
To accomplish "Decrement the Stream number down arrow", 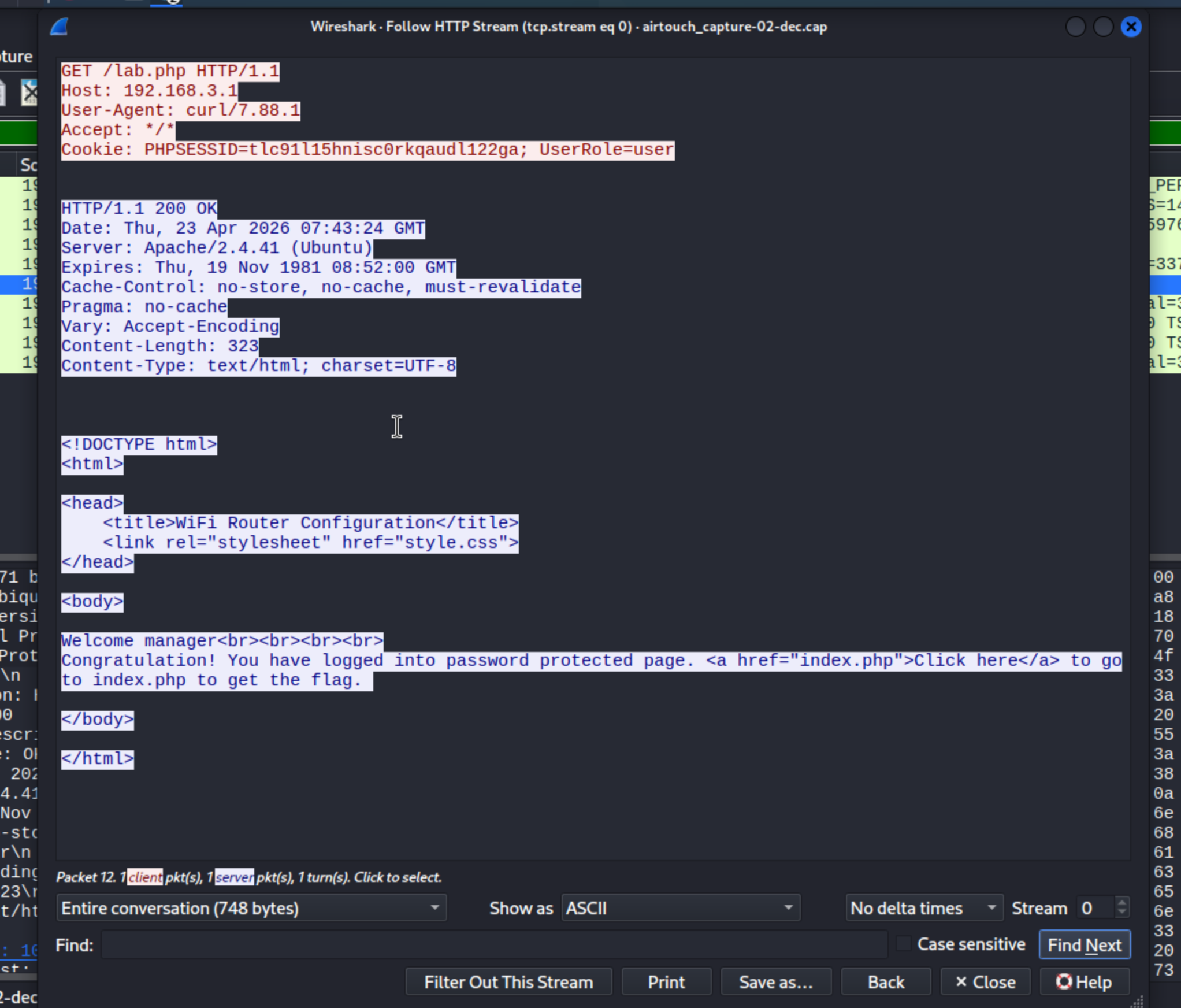I will click(1121, 913).
